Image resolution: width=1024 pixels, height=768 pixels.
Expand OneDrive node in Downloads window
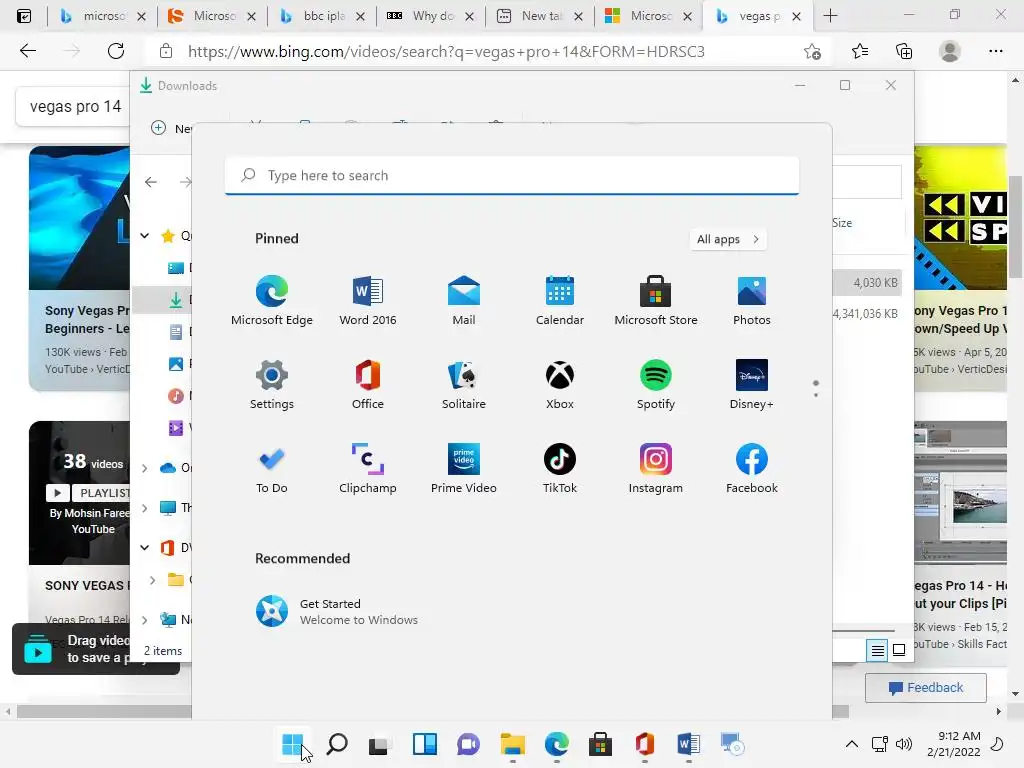145,468
